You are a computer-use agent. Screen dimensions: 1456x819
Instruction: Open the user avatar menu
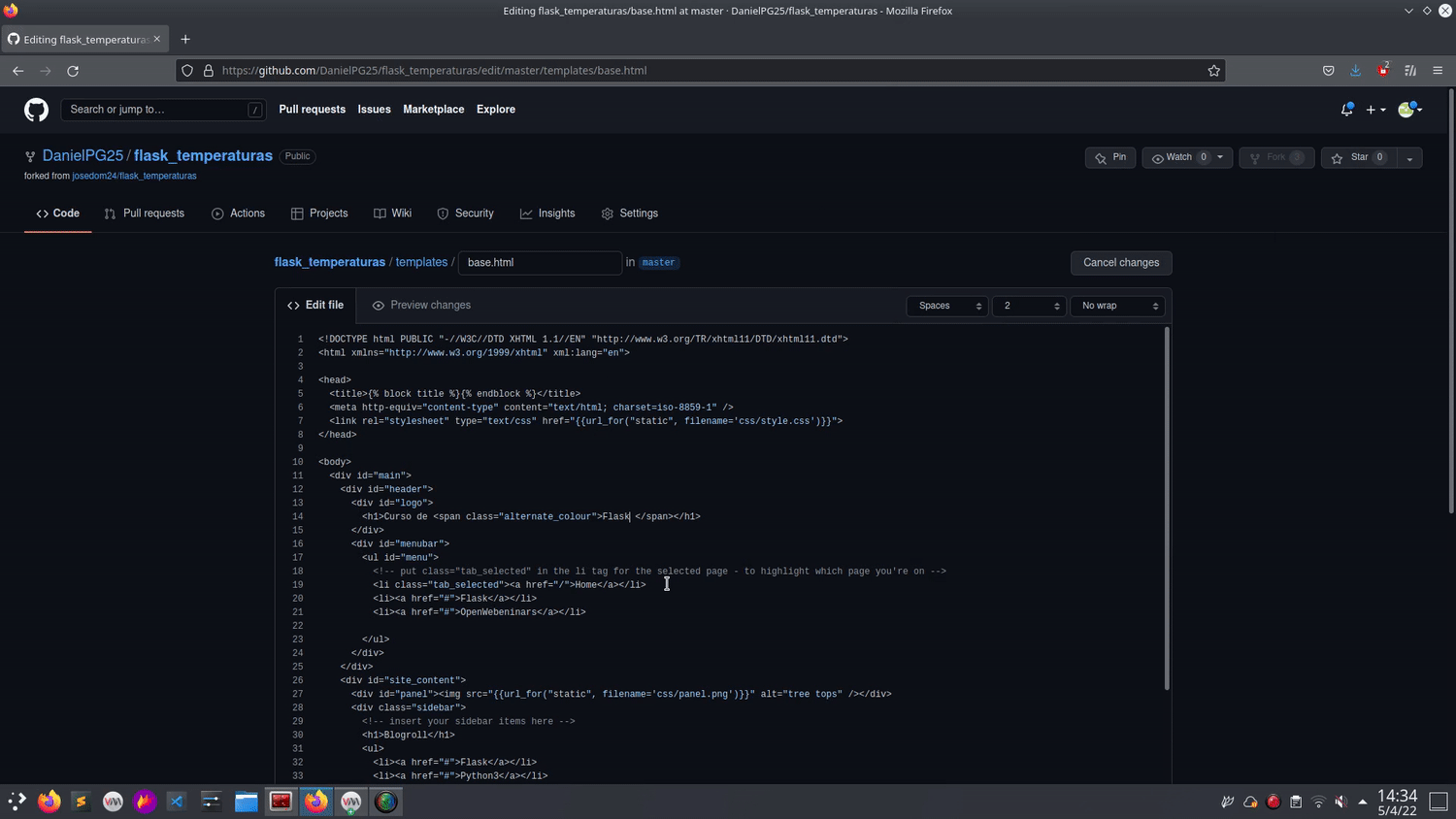[x=1410, y=110]
